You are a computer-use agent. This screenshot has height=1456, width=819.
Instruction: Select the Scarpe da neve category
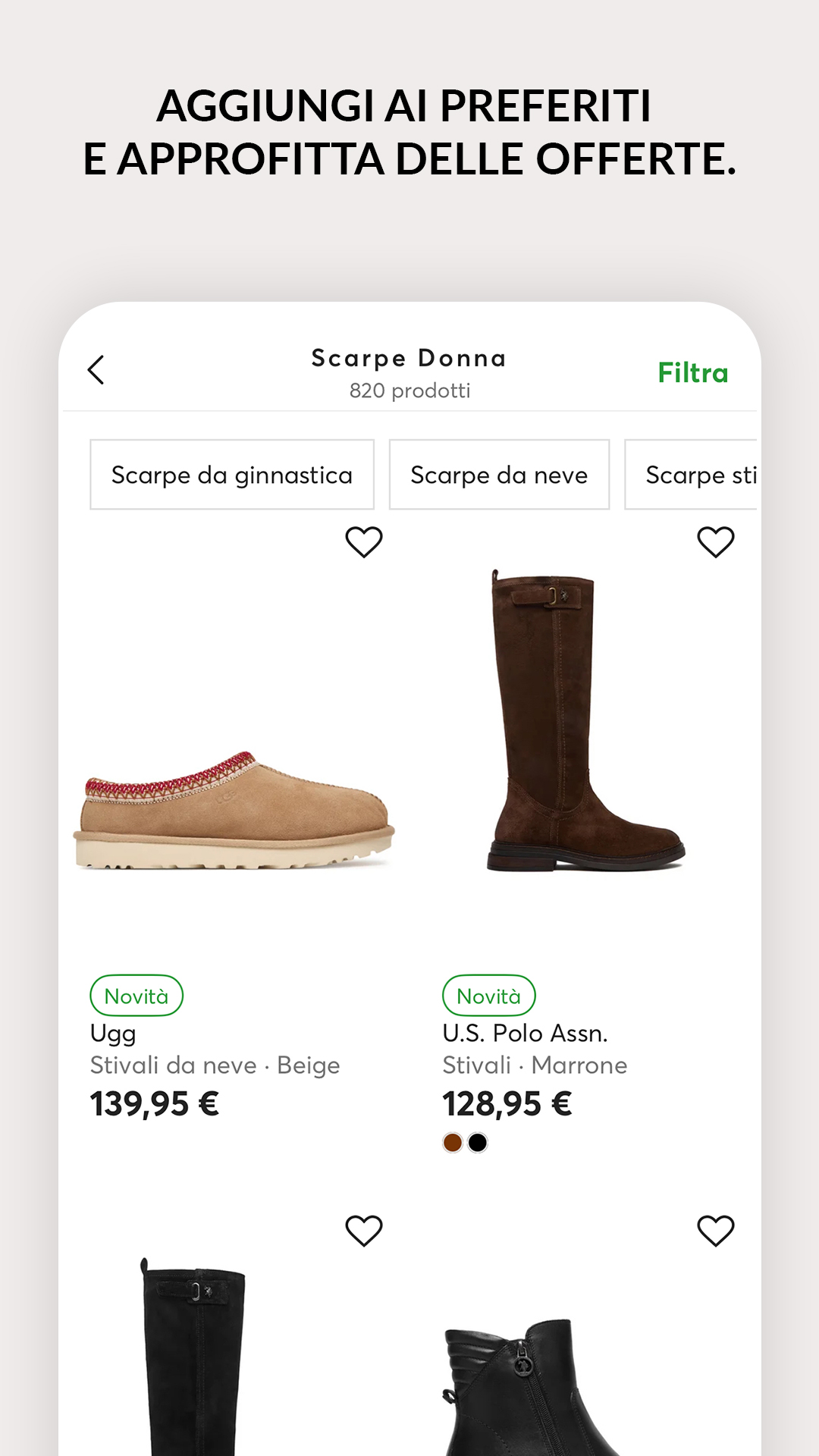coord(499,475)
